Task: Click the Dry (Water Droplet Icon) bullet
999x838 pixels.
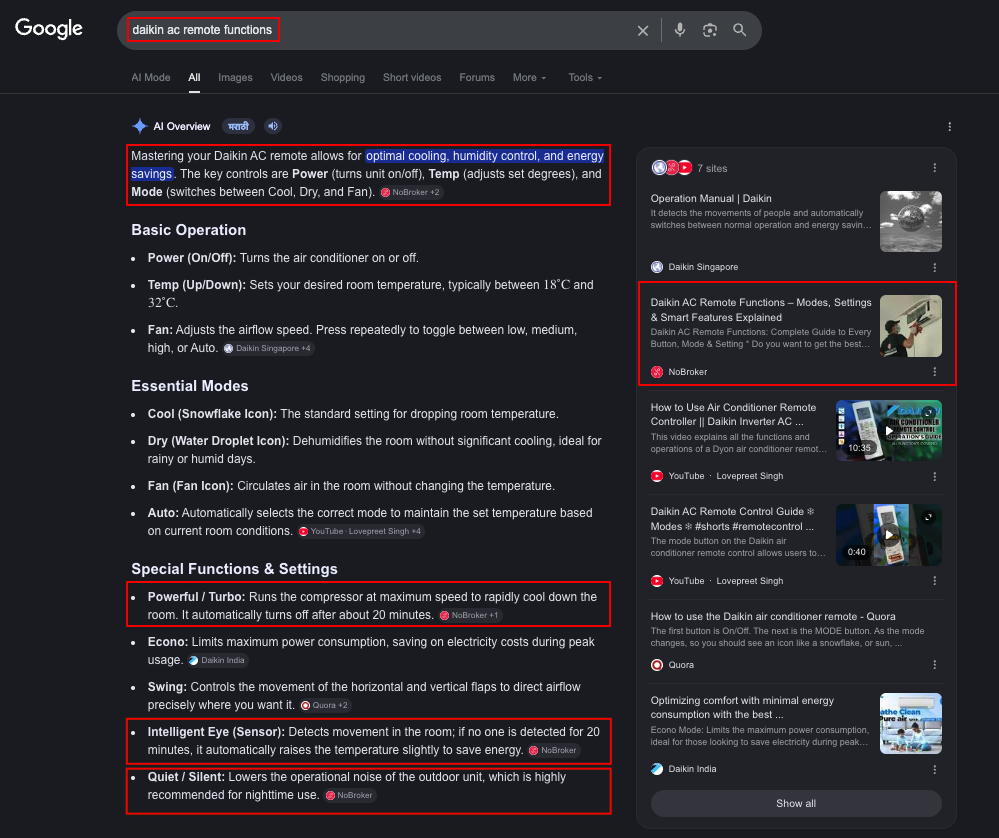Action: point(375,450)
